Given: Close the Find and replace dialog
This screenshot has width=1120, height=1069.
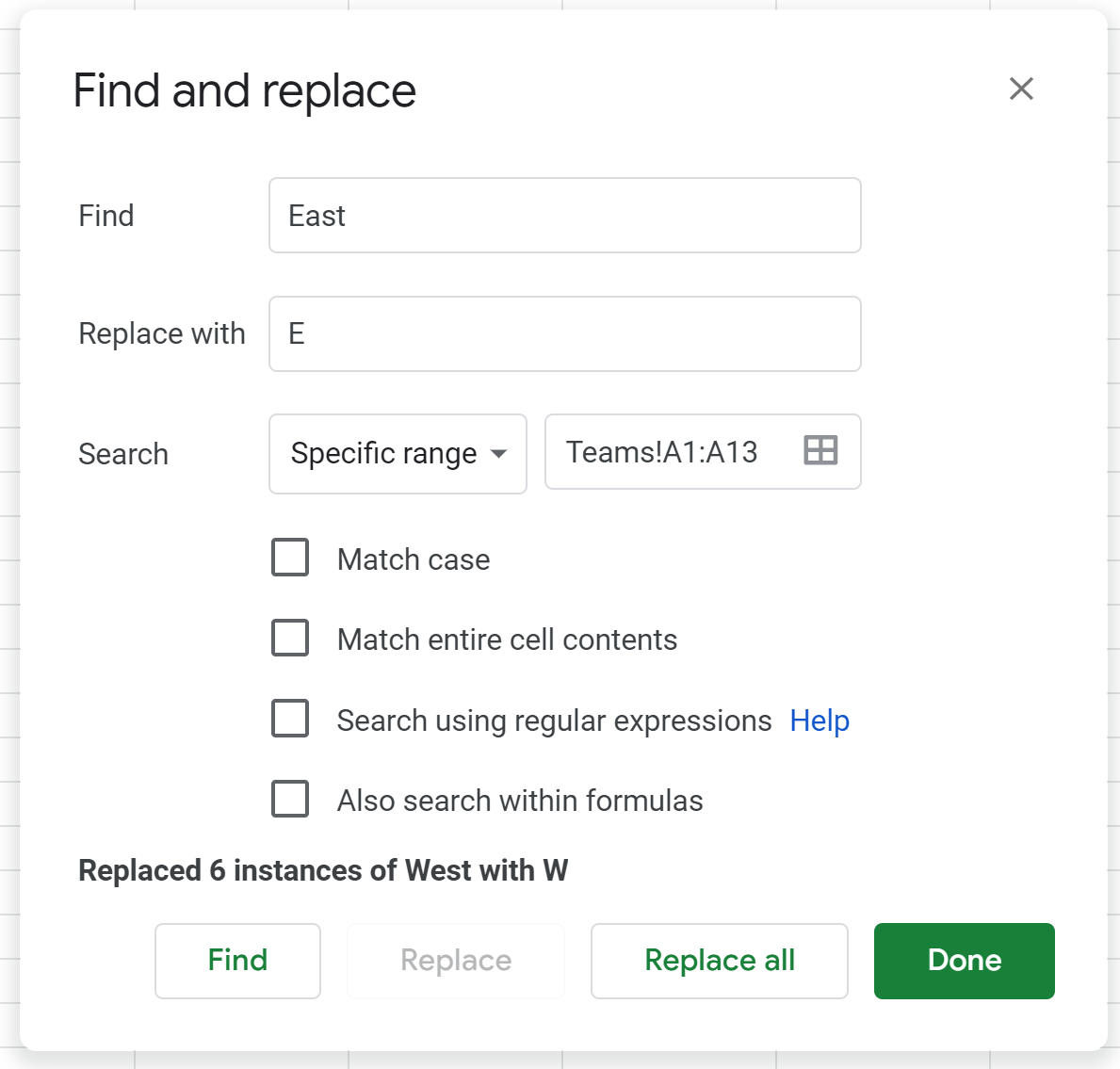Looking at the screenshot, I should pos(1021,89).
